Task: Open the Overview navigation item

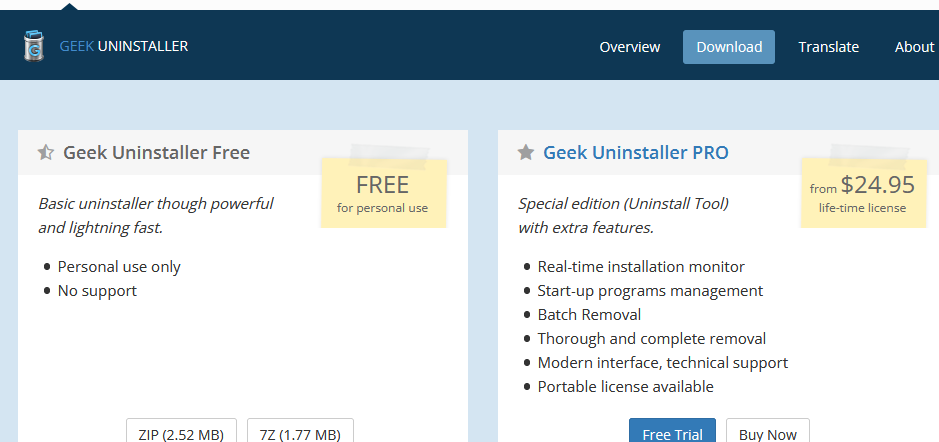Action: click(629, 47)
